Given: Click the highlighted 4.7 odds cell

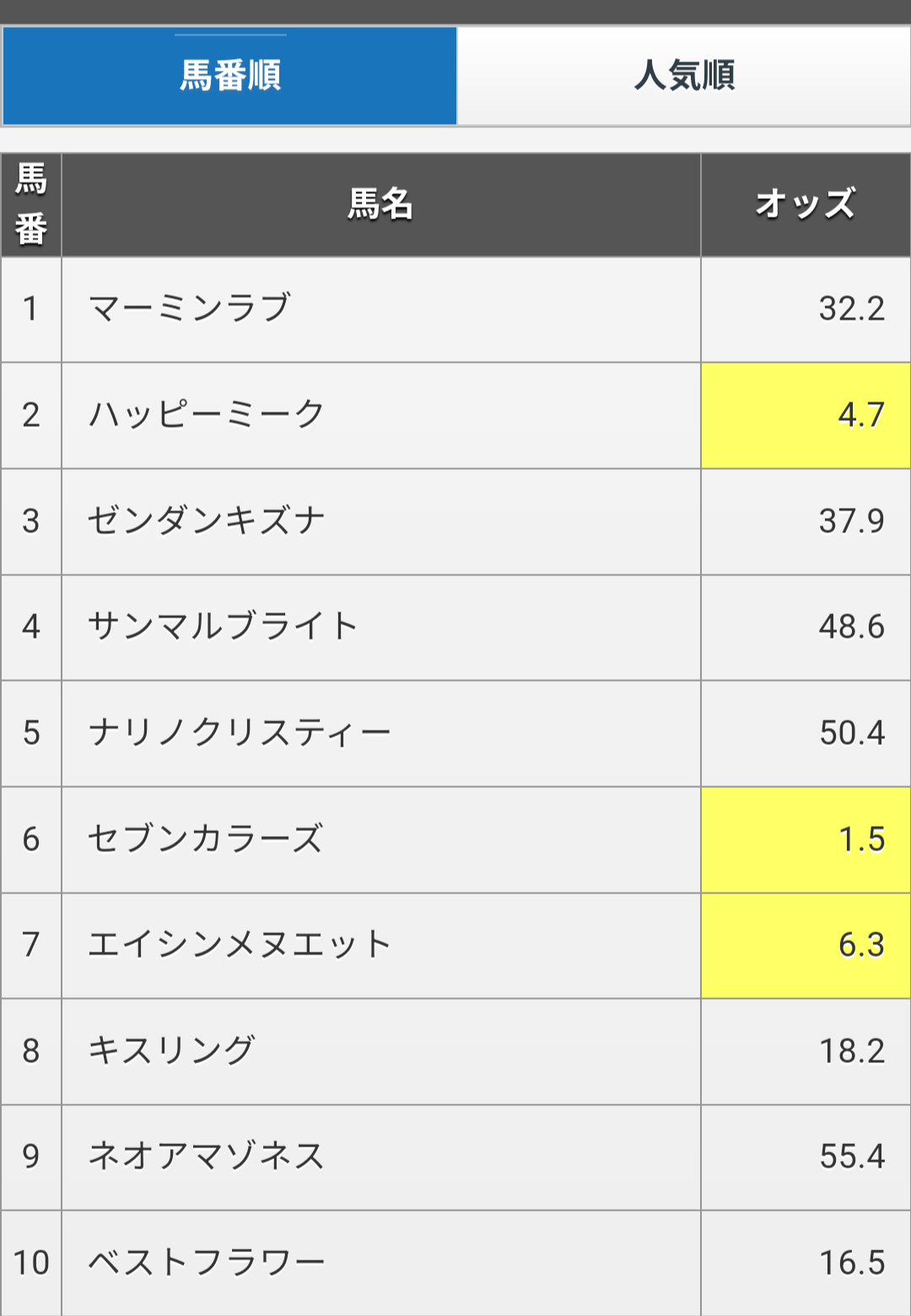Looking at the screenshot, I should (806, 415).
